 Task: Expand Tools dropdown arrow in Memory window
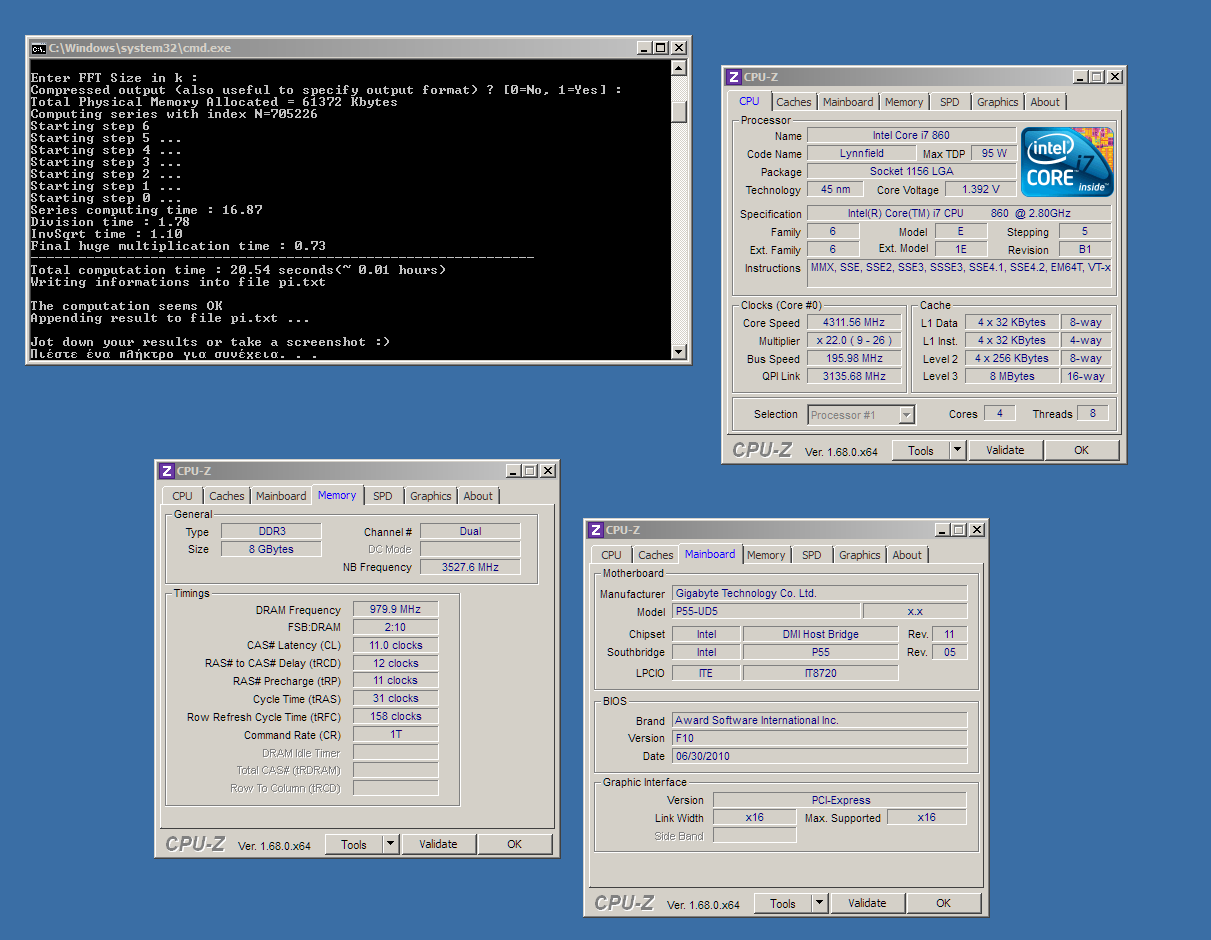tap(390, 844)
